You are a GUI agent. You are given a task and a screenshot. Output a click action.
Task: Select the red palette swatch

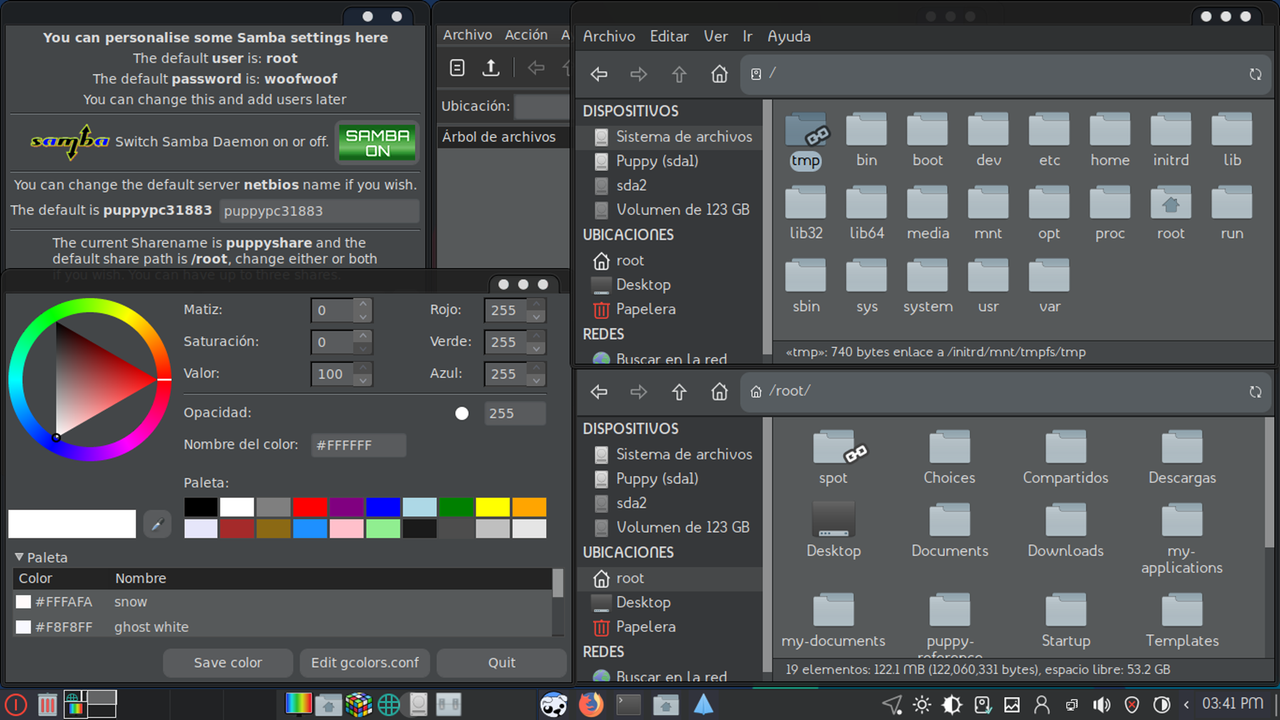pyautogui.click(x=310, y=507)
